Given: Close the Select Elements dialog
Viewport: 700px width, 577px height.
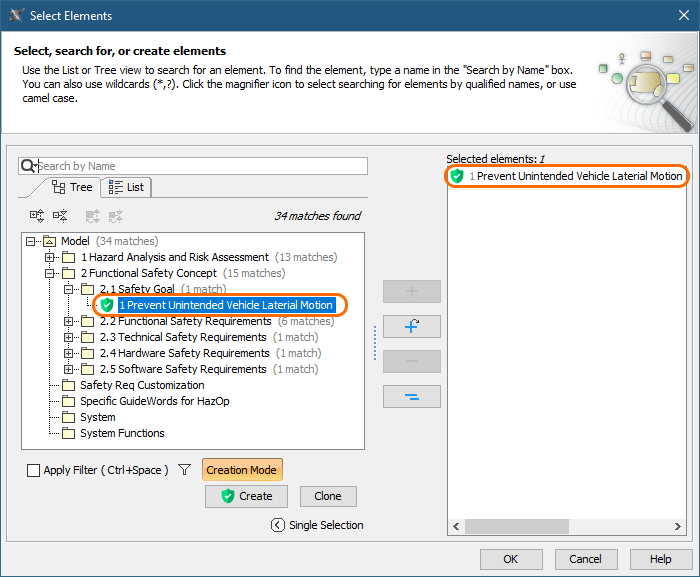Looking at the screenshot, I should [x=683, y=15].
